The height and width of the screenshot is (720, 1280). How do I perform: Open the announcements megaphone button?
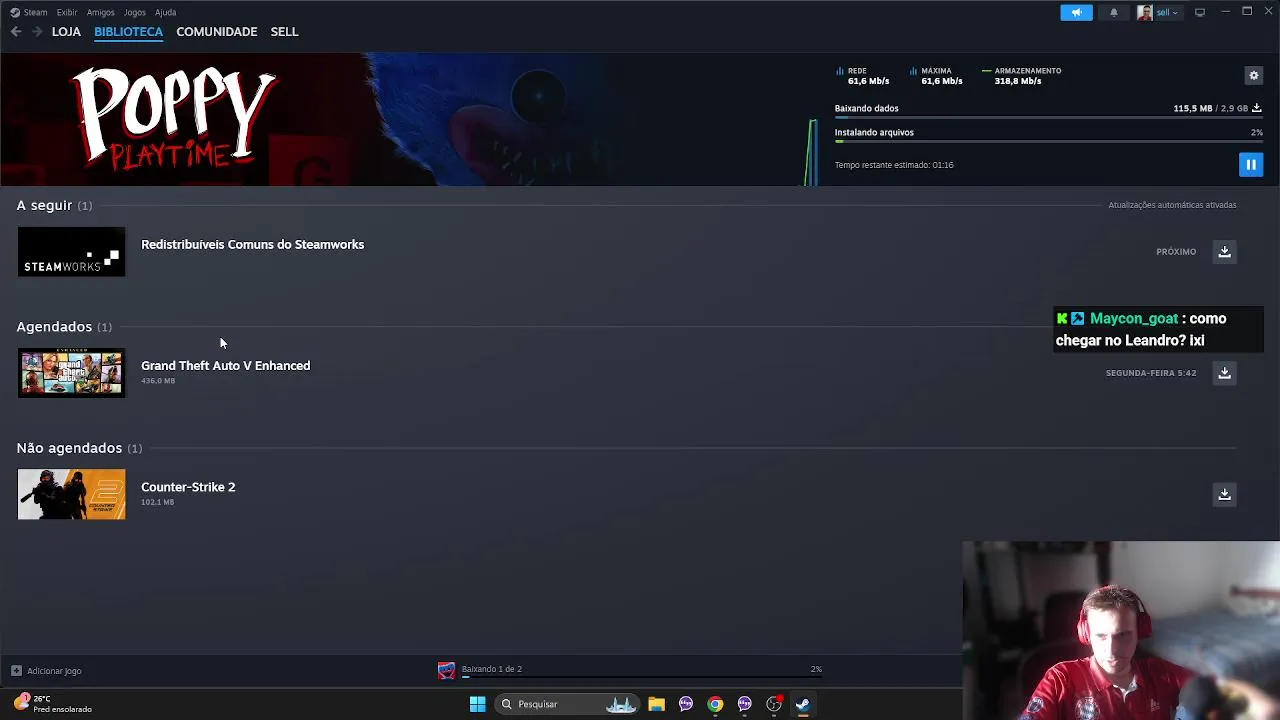[1076, 12]
